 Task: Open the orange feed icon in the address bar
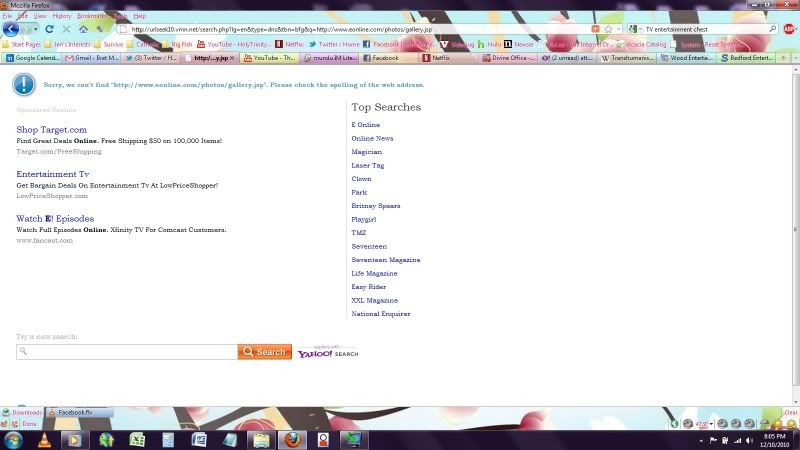tap(595, 29)
